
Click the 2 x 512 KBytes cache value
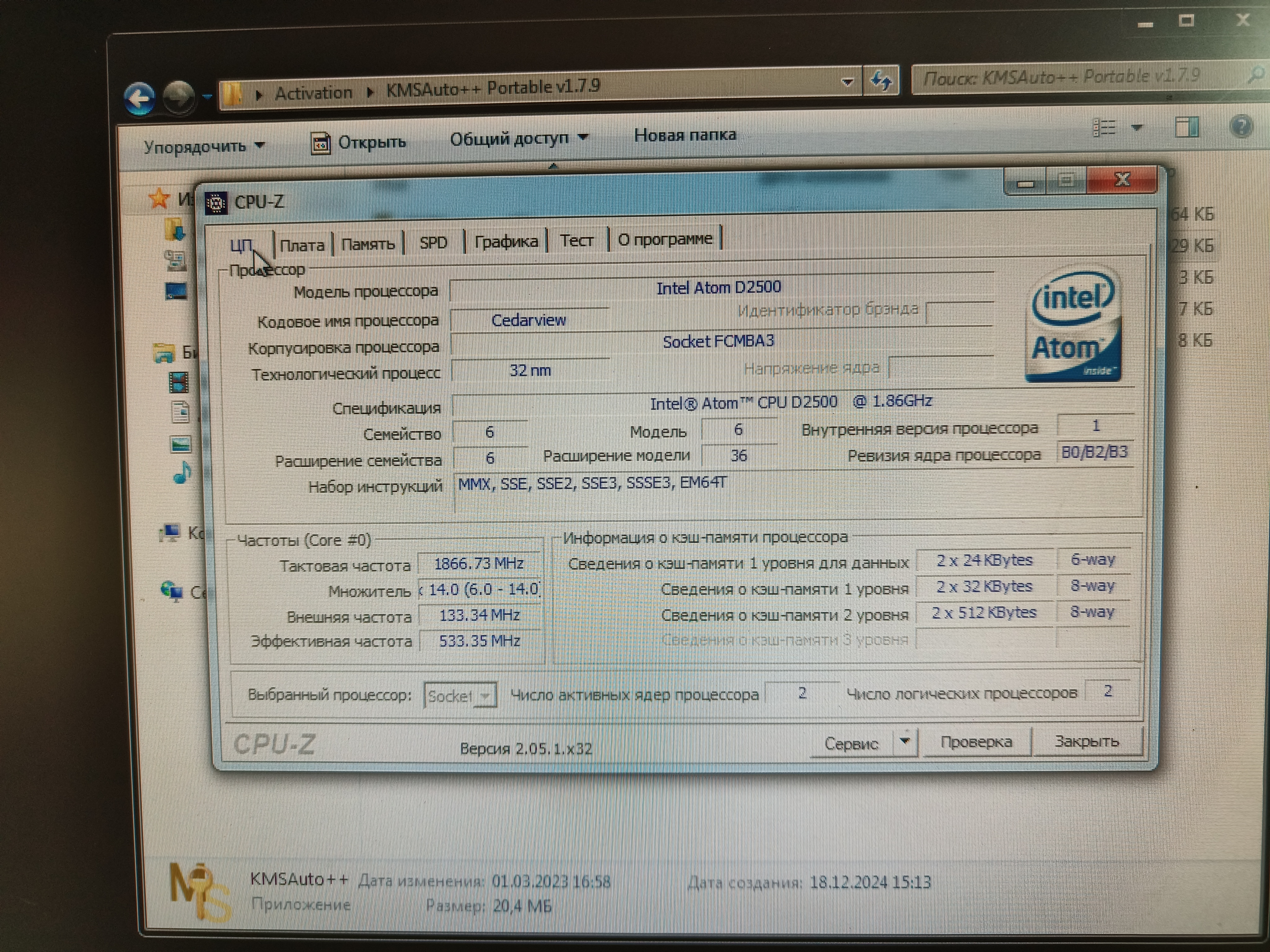click(x=984, y=613)
